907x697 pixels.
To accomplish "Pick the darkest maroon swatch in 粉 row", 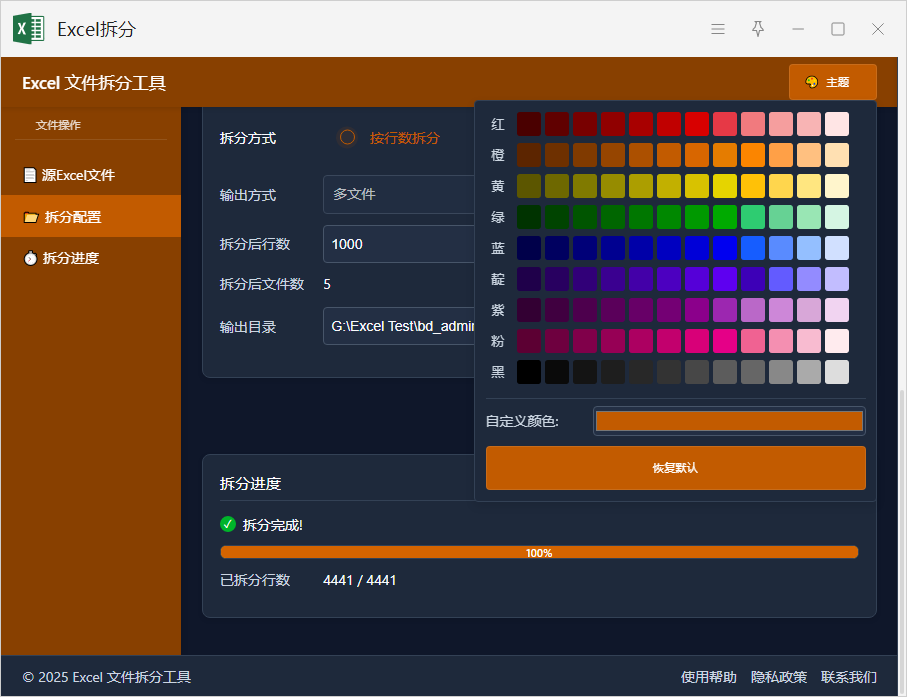I will [x=529, y=341].
